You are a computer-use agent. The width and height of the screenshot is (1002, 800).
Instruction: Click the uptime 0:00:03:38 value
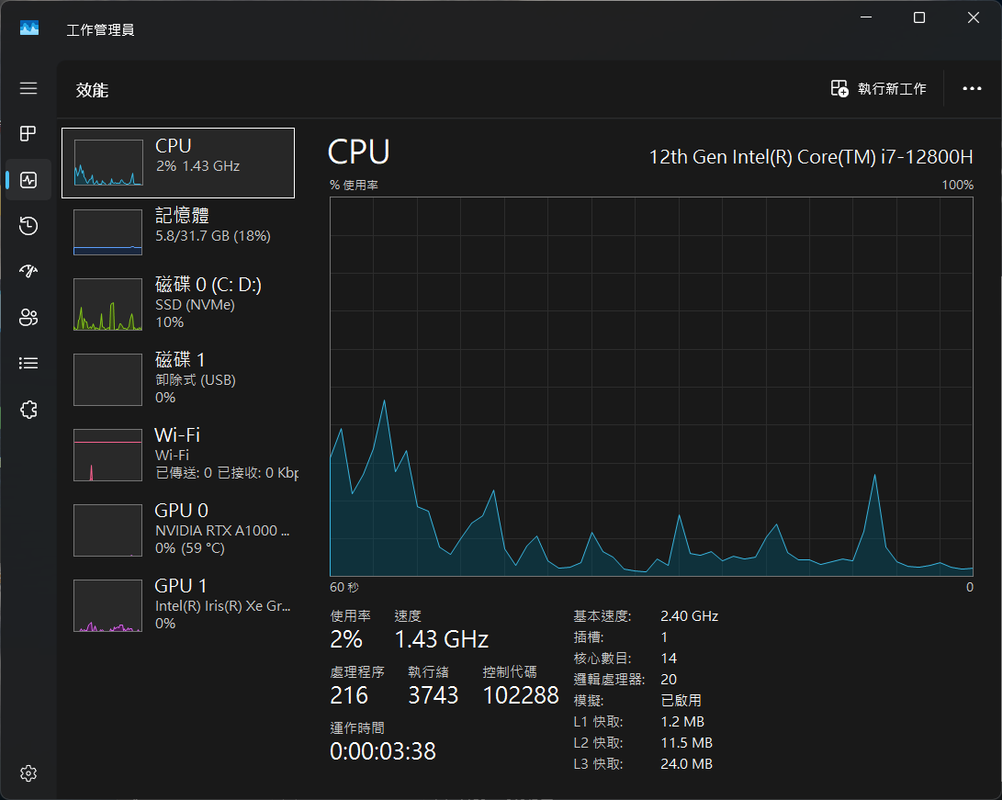(x=383, y=751)
